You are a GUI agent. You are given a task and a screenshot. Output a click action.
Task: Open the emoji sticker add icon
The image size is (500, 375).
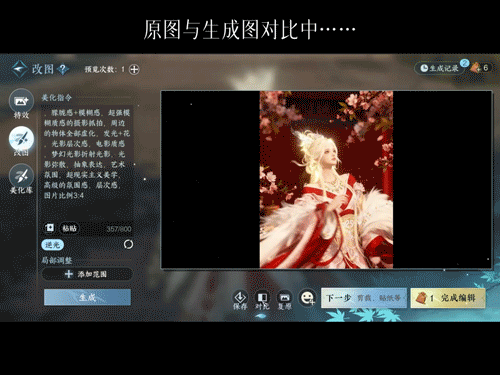point(307,297)
